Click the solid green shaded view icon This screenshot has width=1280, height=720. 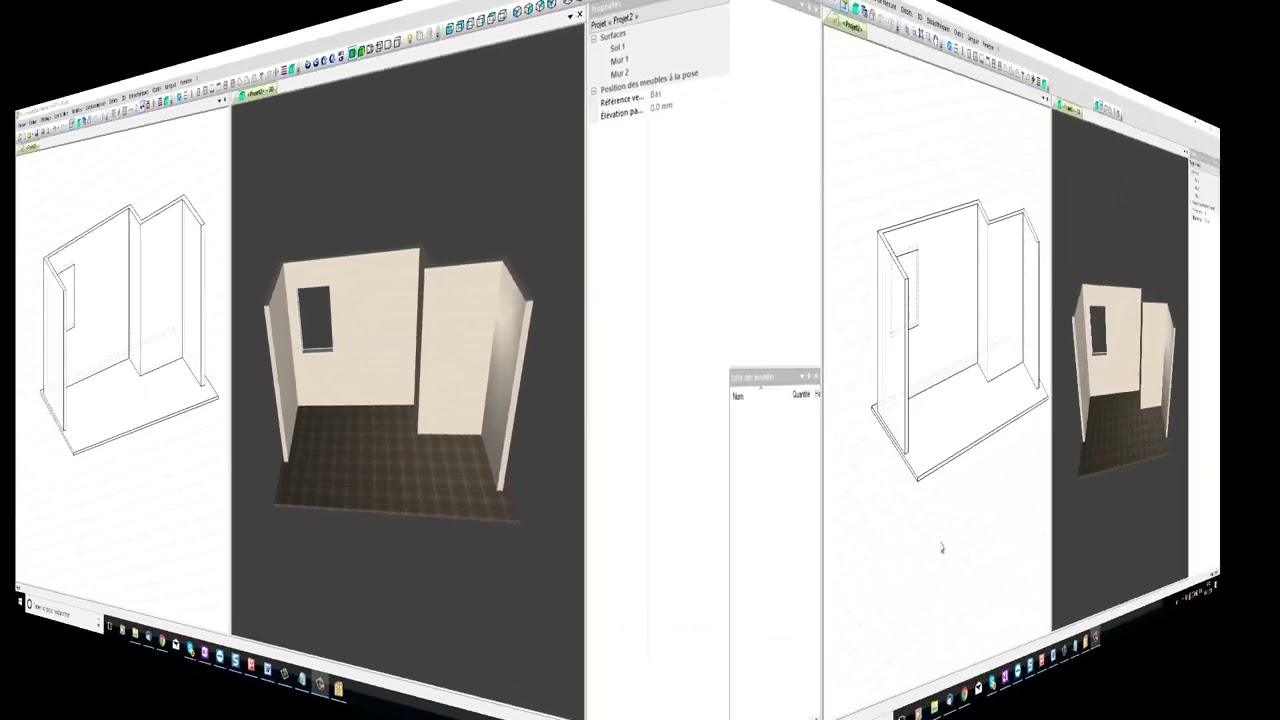(x=352, y=53)
